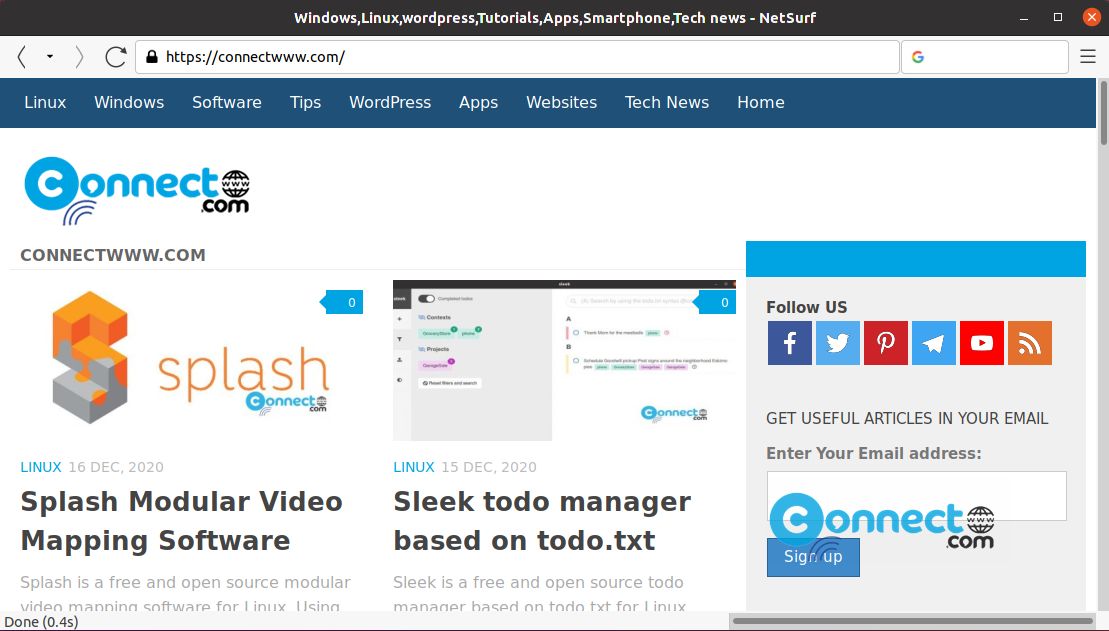Open Splash Modular Video Mapping Software headline
The height and width of the screenshot is (631, 1109).
(x=182, y=521)
